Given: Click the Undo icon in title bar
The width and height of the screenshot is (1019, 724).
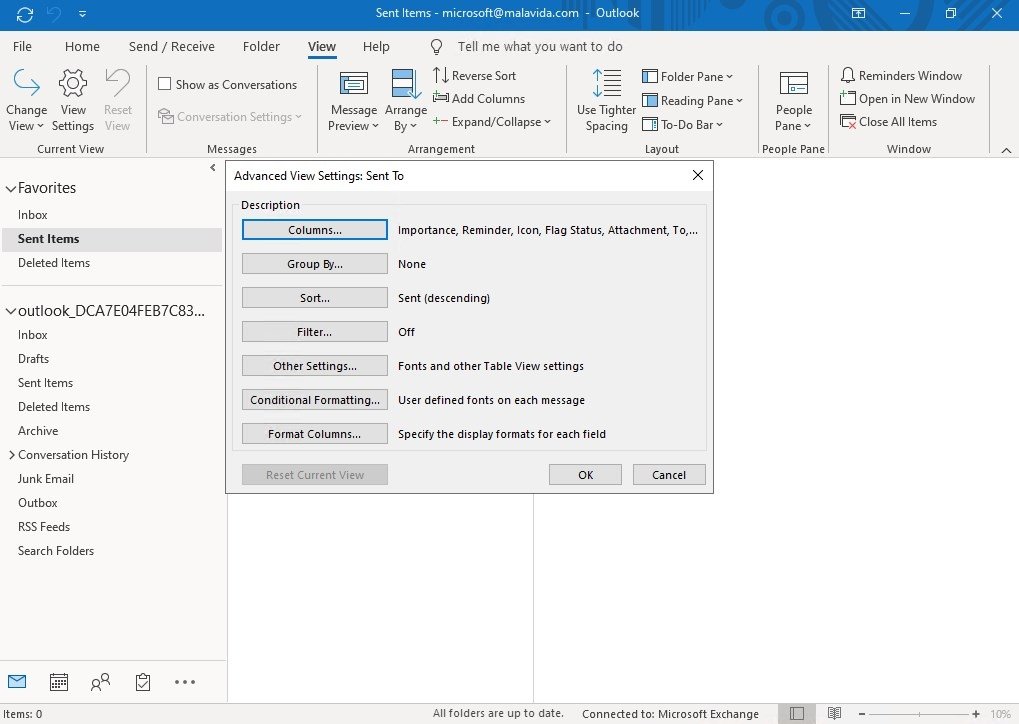Looking at the screenshot, I should point(54,14).
